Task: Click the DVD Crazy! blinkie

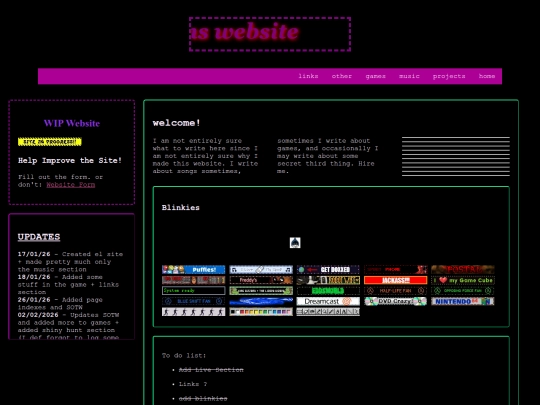Action: (x=396, y=301)
